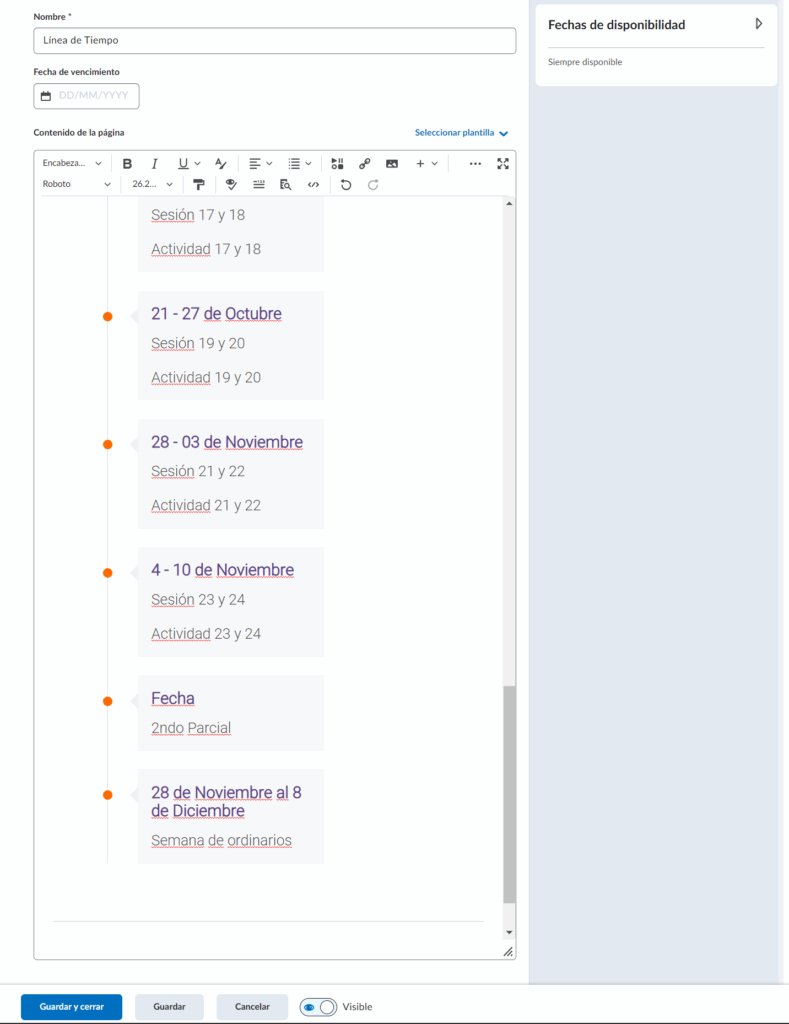The image size is (789, 1024).
Task: Click the Guardar y cerrar button
Action: (x=71, y=1007)
